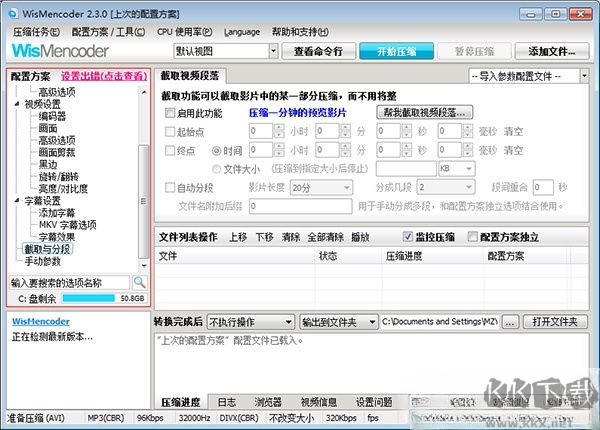Enable the 启用此功能 checkbox
The image size is (600, 430).
pyautogui.click(x=170, y=113)
